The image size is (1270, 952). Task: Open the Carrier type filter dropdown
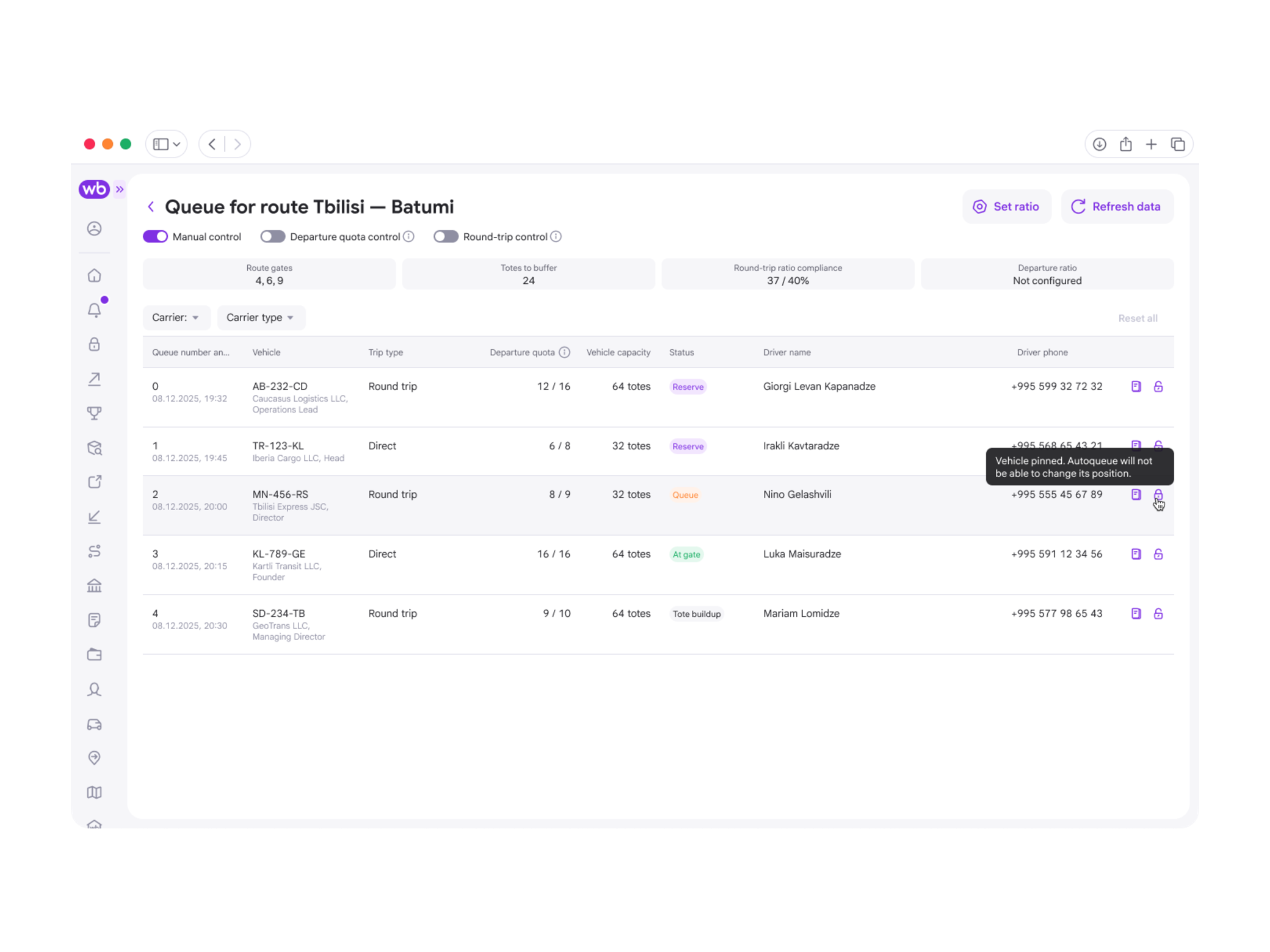261,318
